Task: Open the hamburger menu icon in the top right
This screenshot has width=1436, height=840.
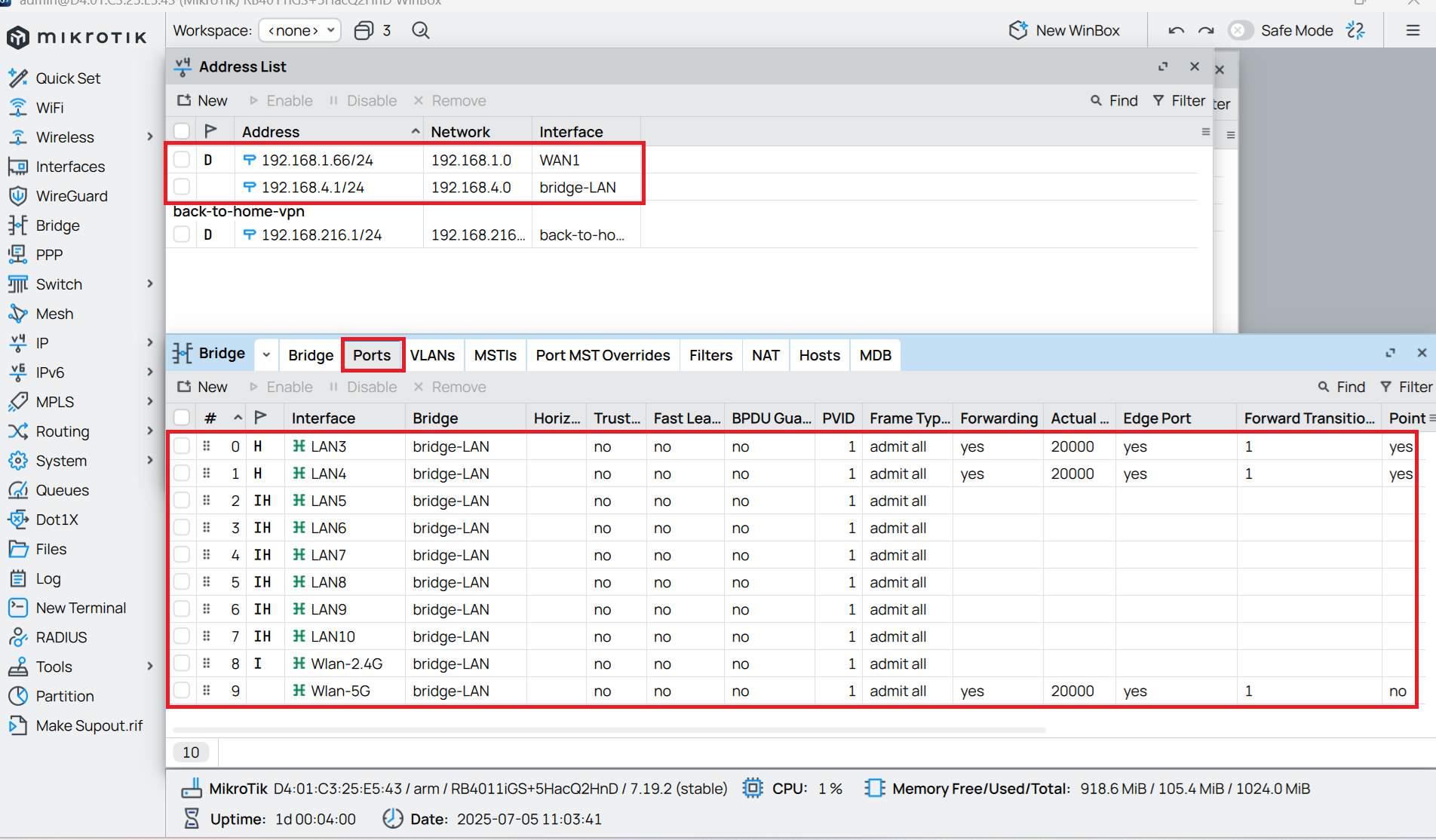Action: (x=1413, y=30)
